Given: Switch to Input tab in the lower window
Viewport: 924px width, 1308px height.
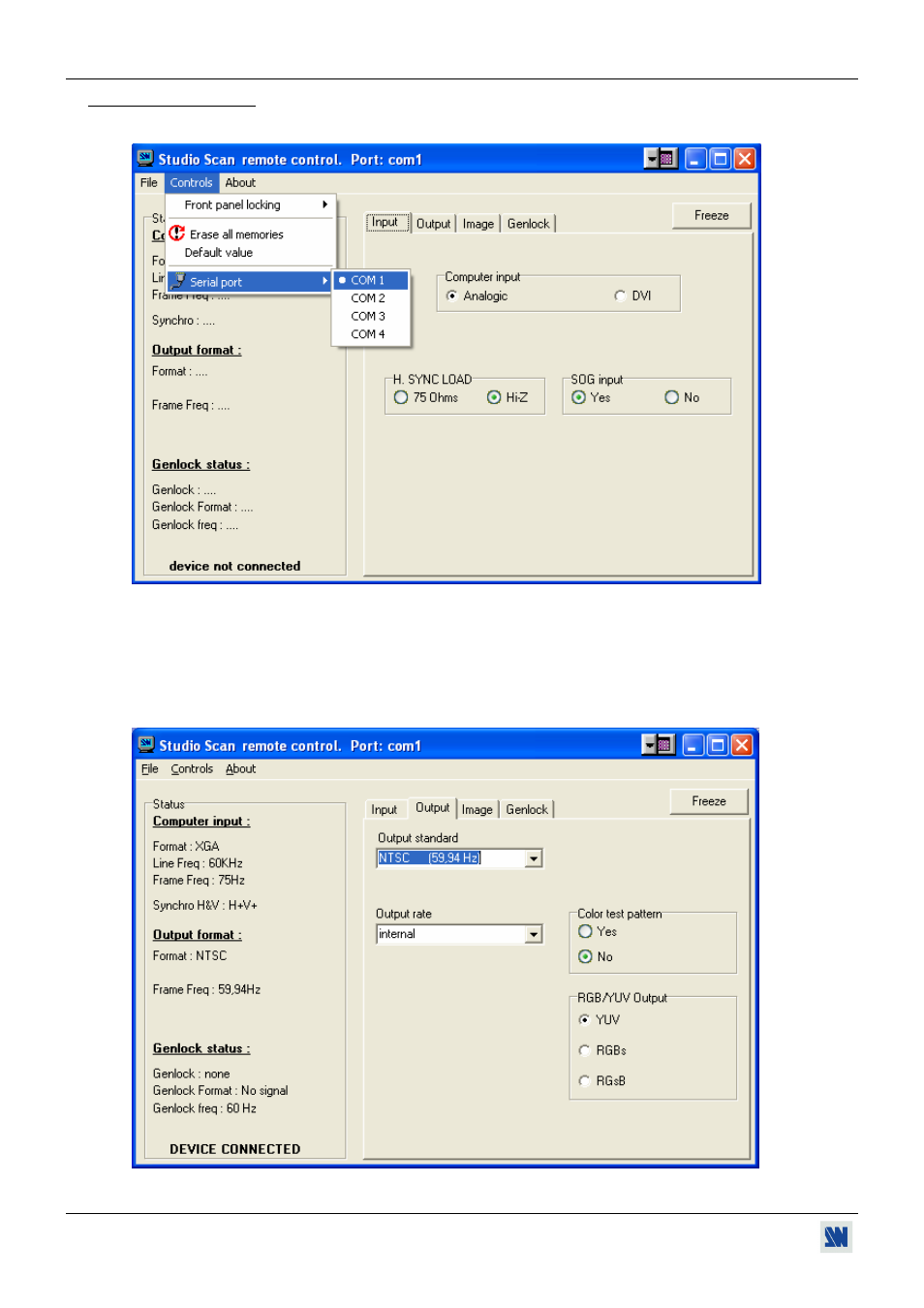Looking at the screenshot, I should 385,809.
